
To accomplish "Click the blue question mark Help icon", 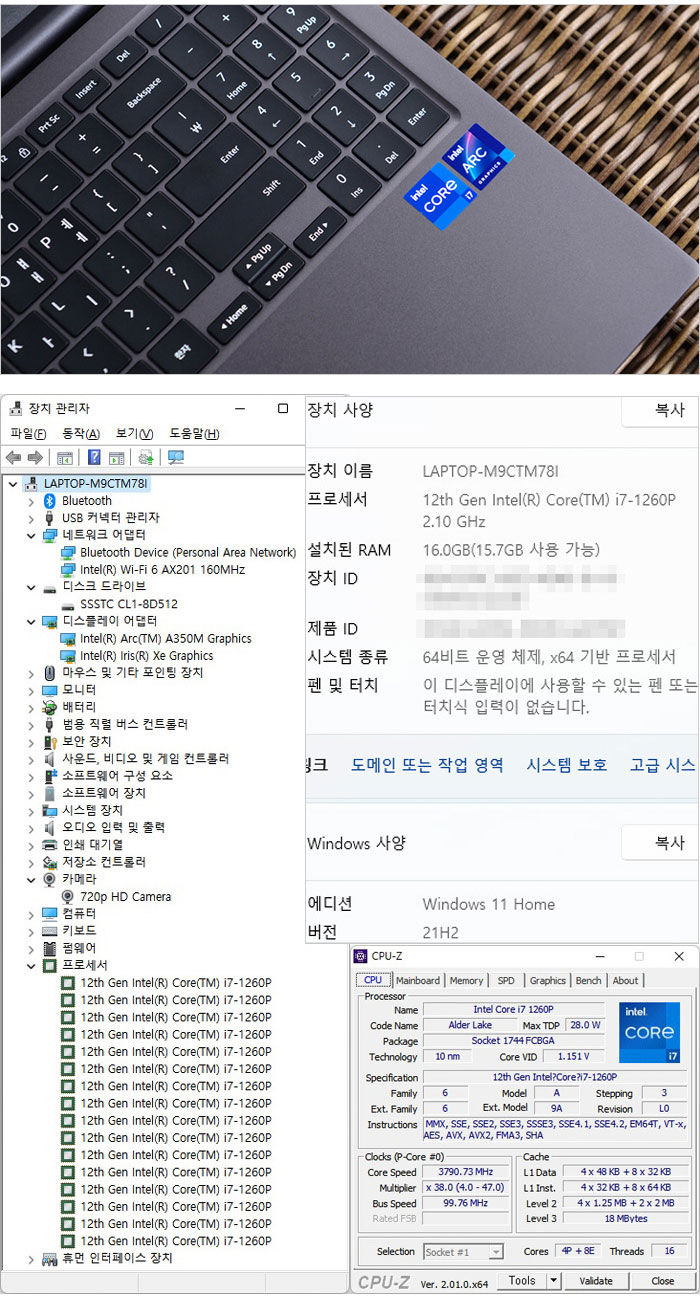I will pyautogui.click(x=94, y=458).
